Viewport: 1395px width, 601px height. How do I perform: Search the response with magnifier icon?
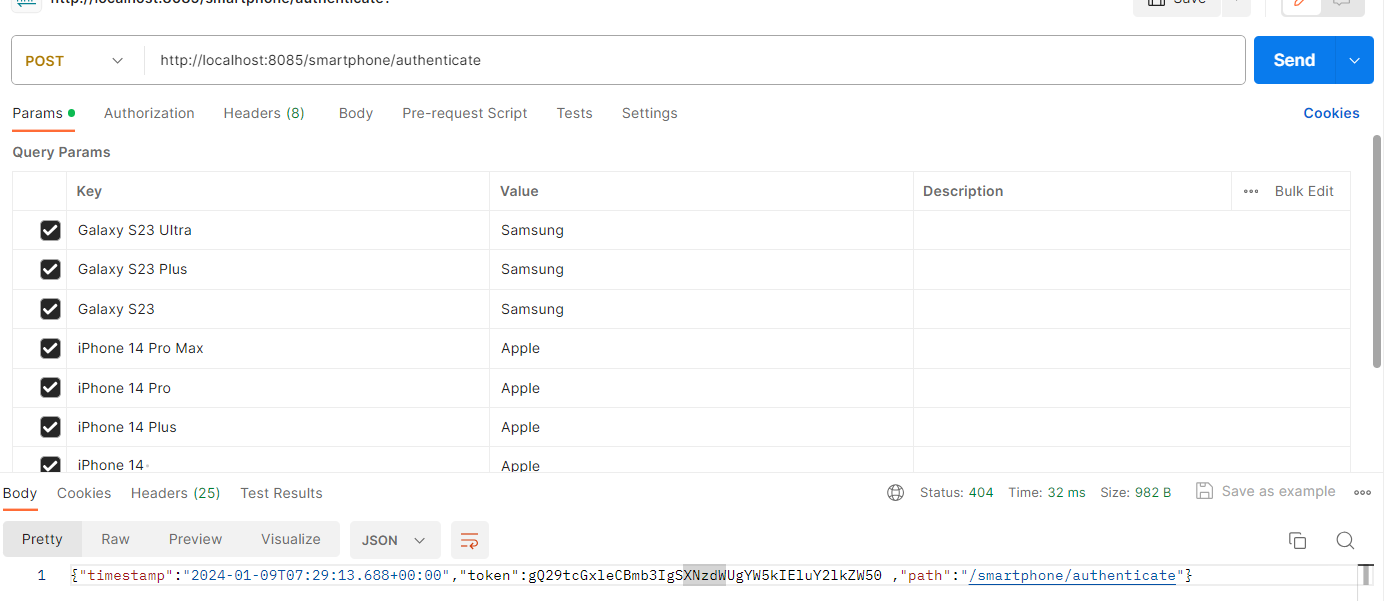click(1345, 540)
